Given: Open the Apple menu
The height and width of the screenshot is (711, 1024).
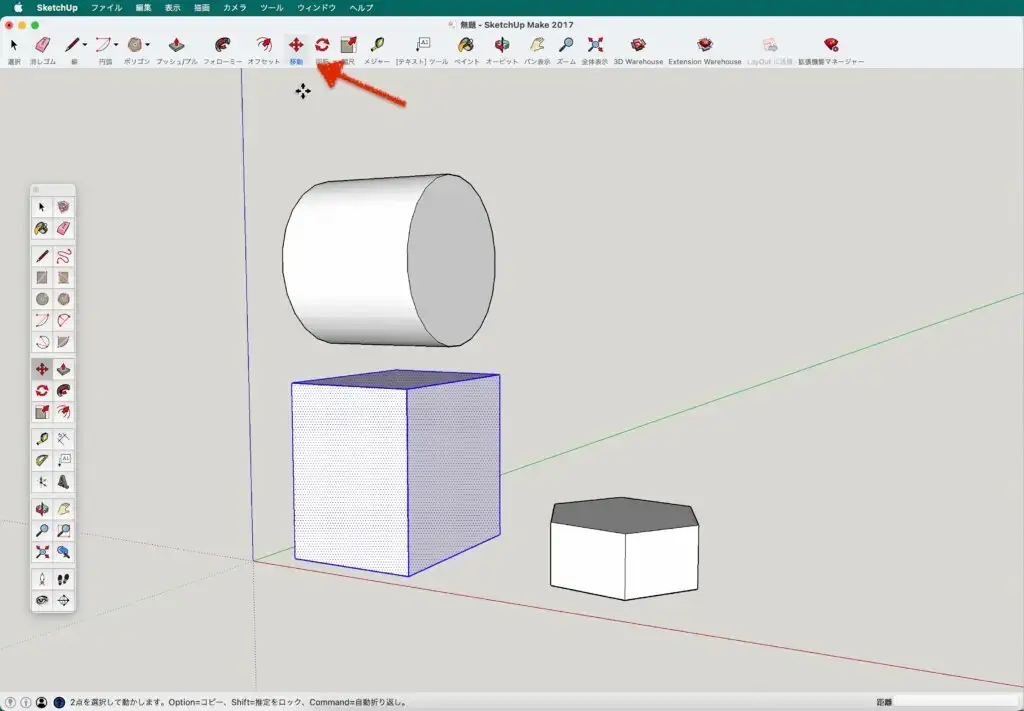Looking at the screenshot, I should click(18, 8).
